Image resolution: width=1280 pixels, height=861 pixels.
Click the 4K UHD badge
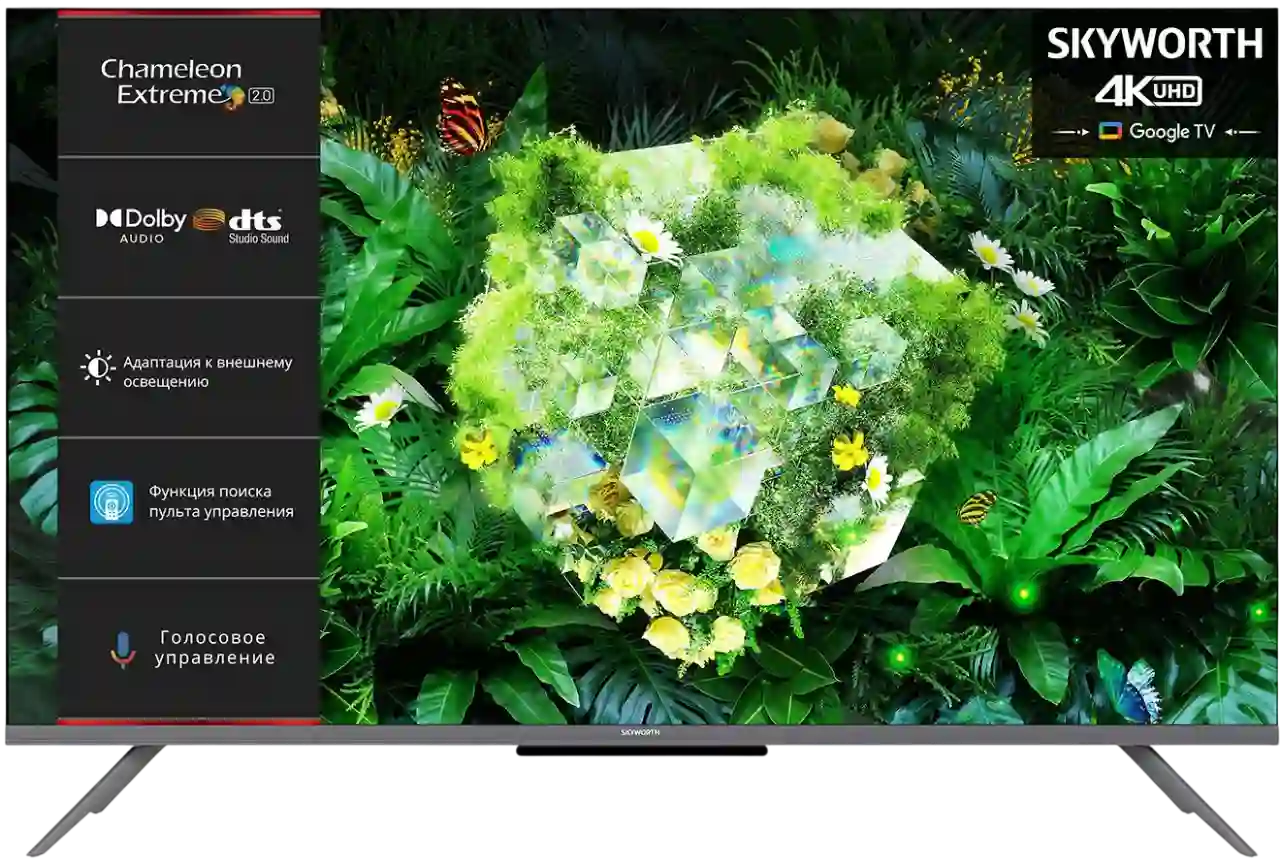1147,92
